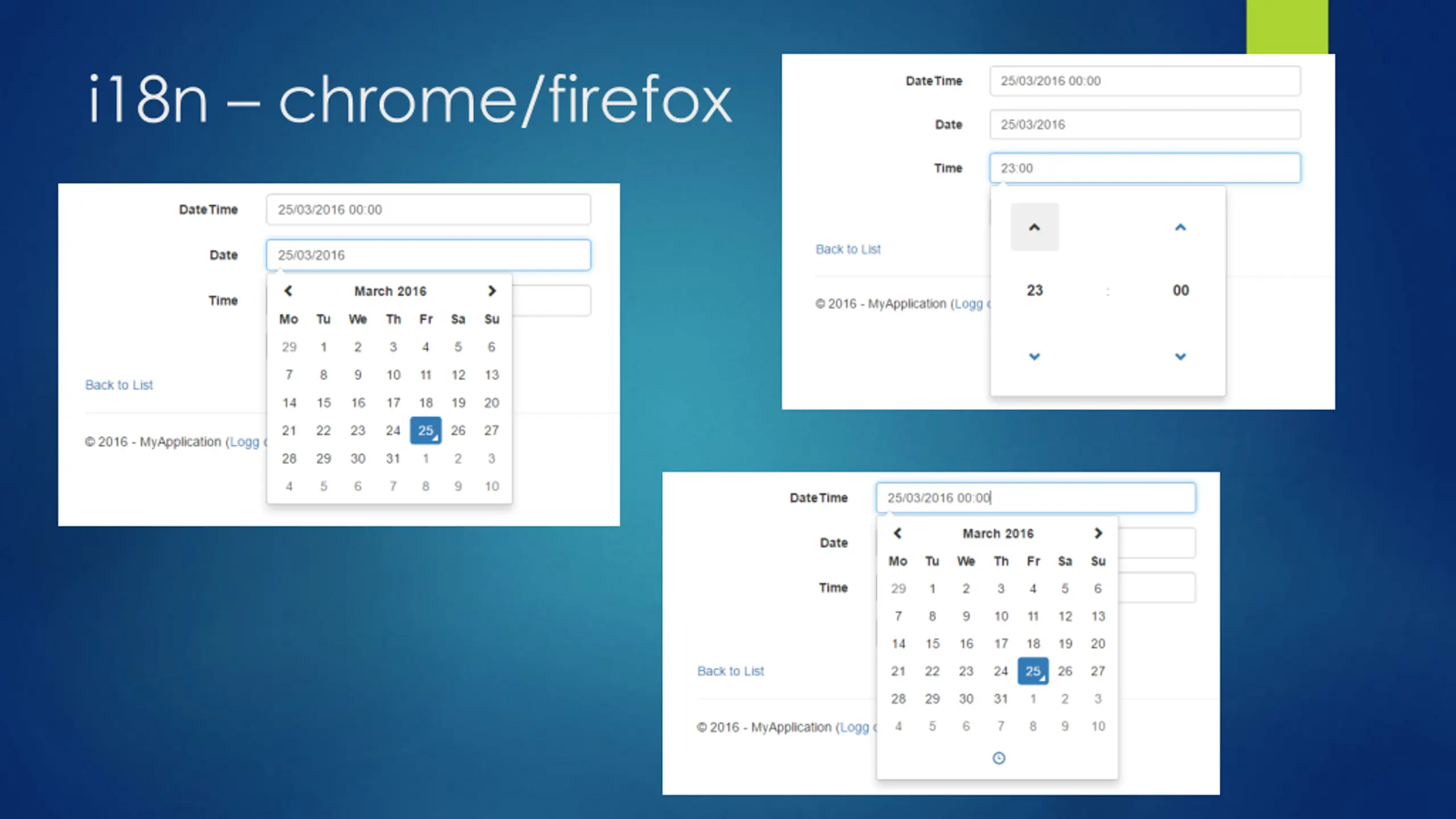Pick day 22 in left calendar

click(x=324, y=431)
